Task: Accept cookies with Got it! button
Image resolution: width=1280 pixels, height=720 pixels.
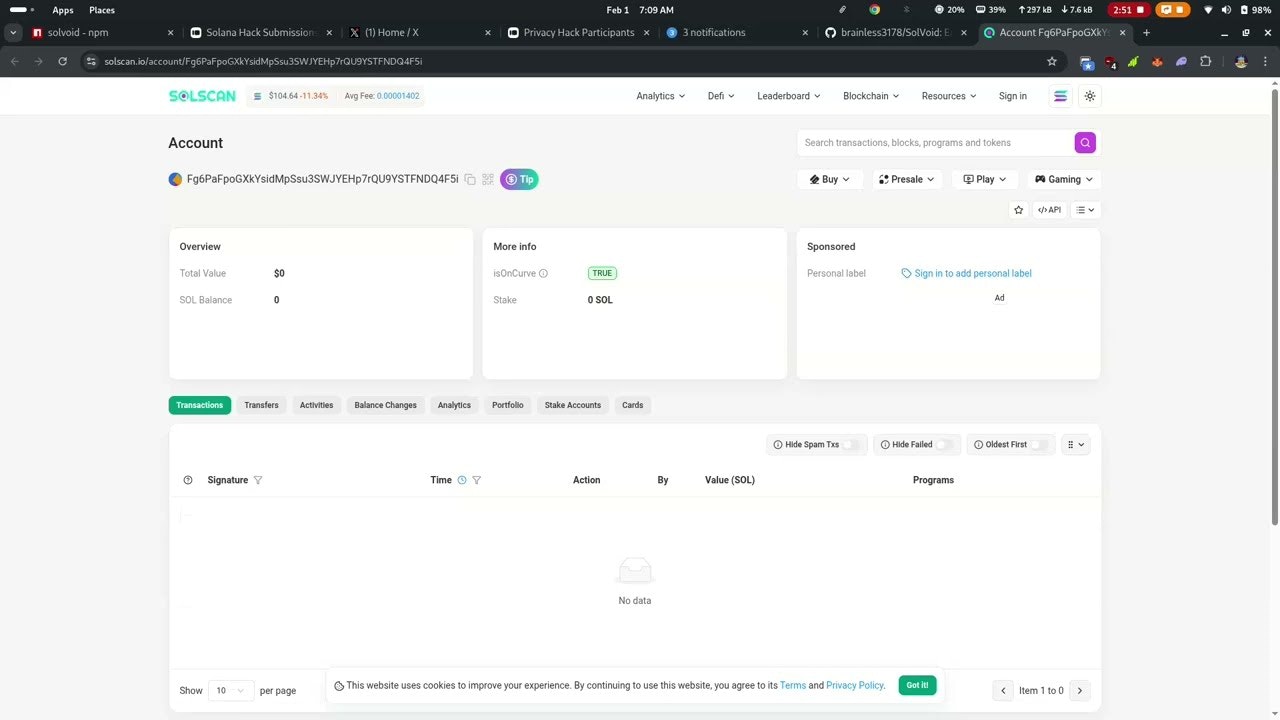Action: pos(917,685)
